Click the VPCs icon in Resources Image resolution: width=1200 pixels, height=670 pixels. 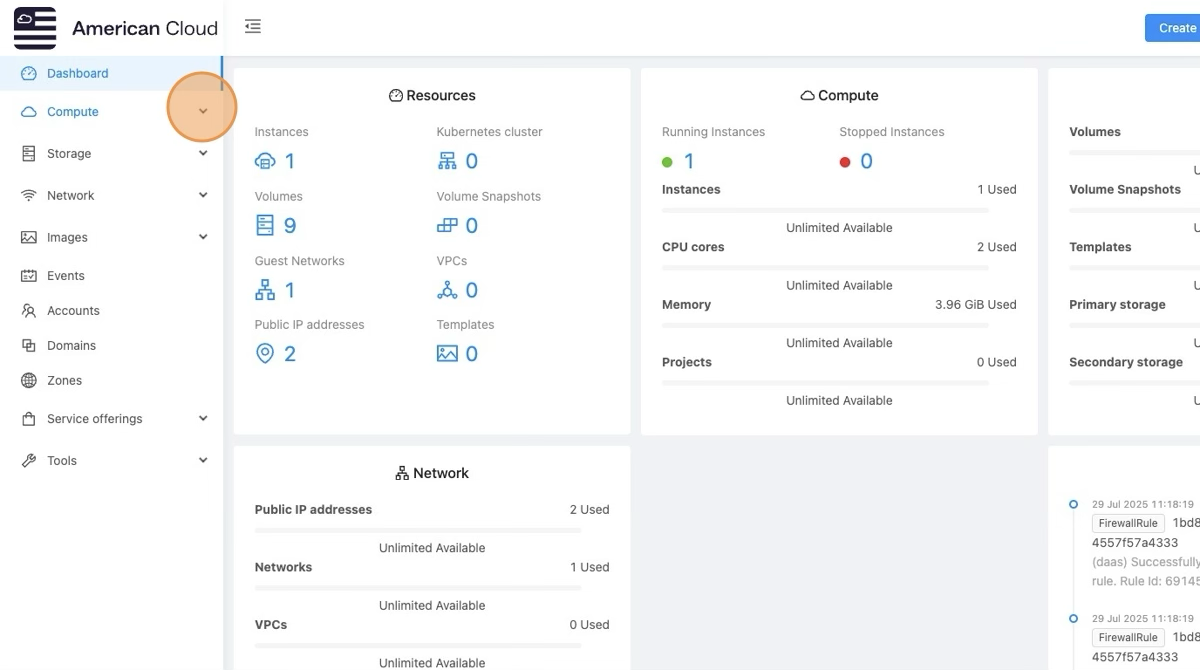click(x=447, y=290)
